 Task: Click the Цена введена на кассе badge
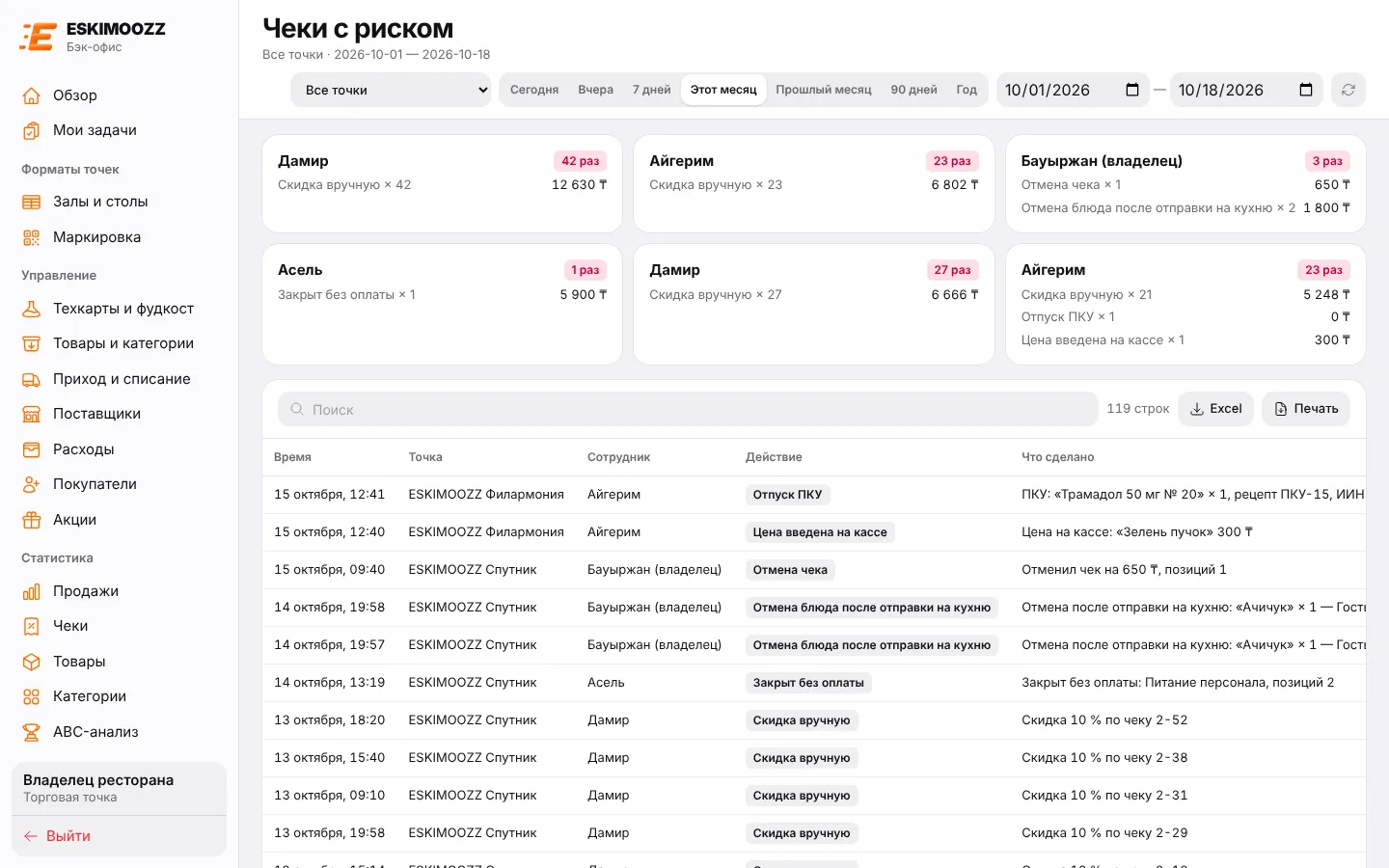pyautogui.click(x=820, y=532)
